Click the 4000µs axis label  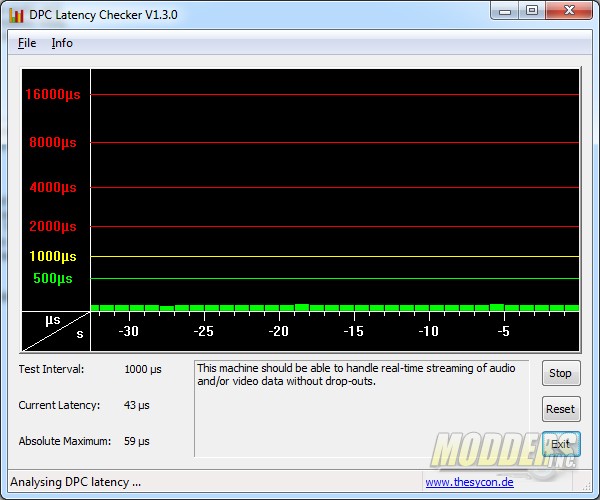point(53,187)
